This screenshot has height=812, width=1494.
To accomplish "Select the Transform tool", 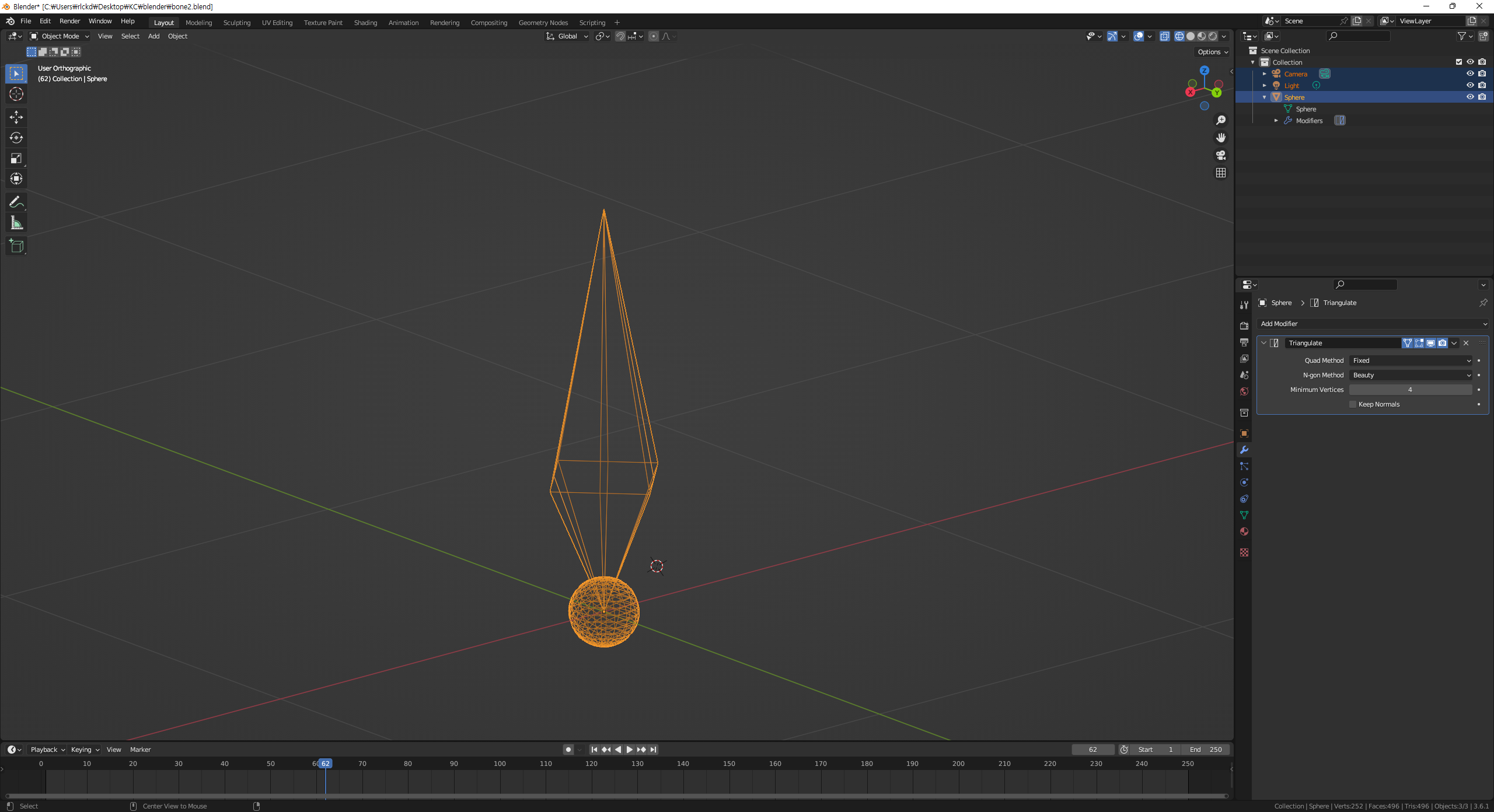I will pos(16,178).
